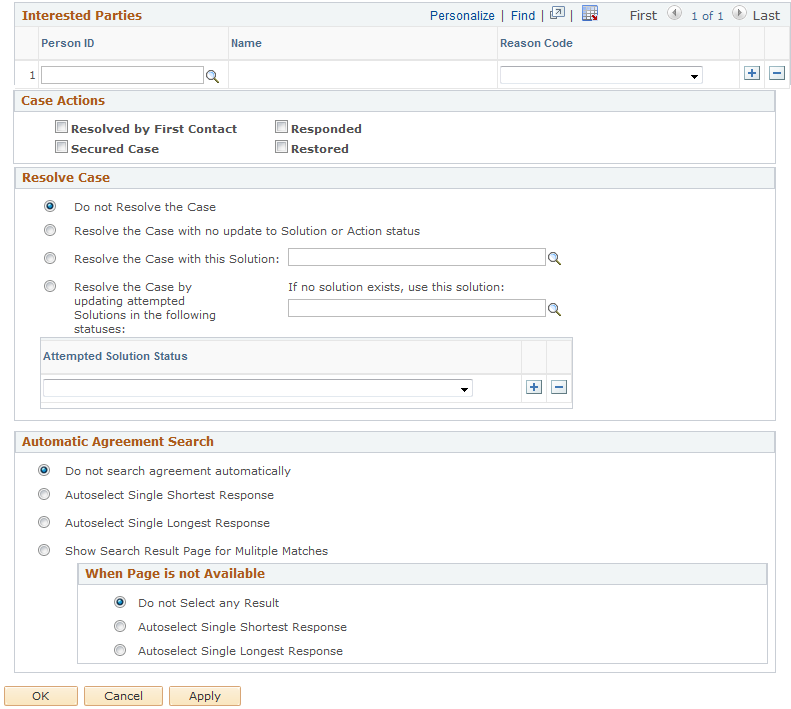Open the Attempted Solution Status dropdown
791x709 pixels.
[258, 388]
